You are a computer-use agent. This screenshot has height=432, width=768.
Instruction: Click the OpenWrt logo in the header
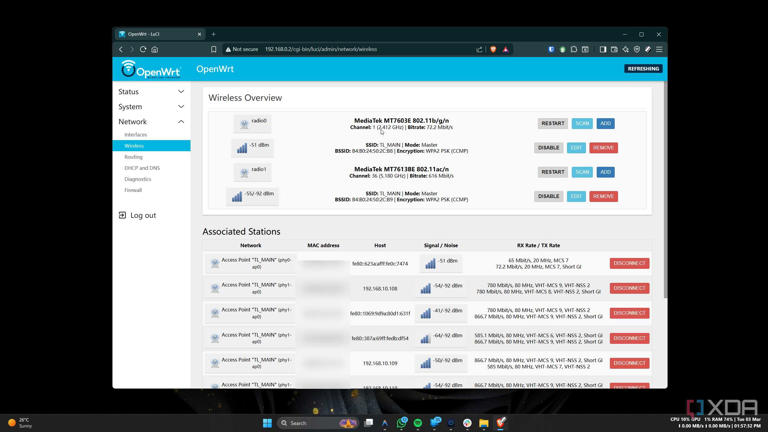point(151,69)
